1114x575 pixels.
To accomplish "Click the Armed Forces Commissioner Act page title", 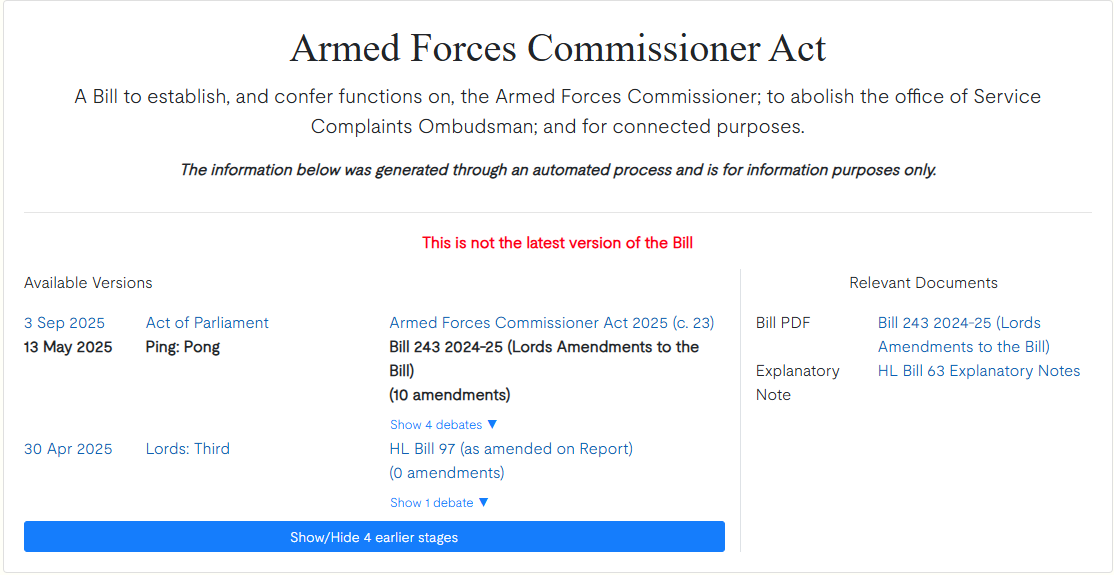I will pyautogui.click(x=557, y=49).
